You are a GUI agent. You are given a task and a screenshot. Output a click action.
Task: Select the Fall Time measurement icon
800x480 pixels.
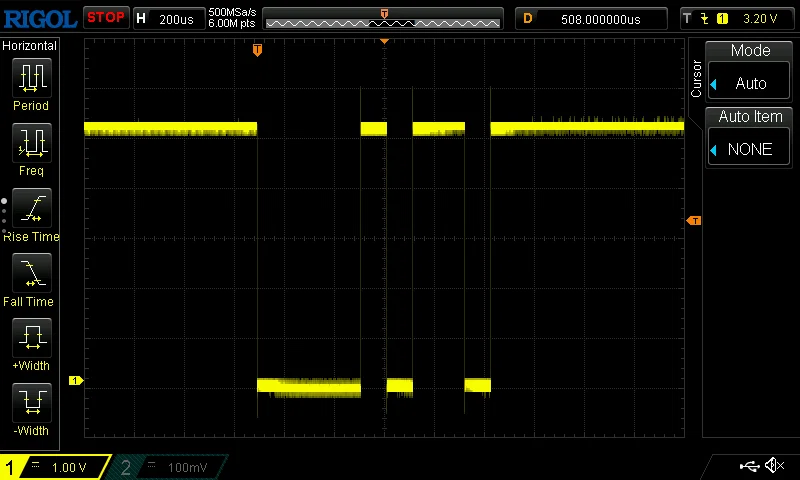32,273
